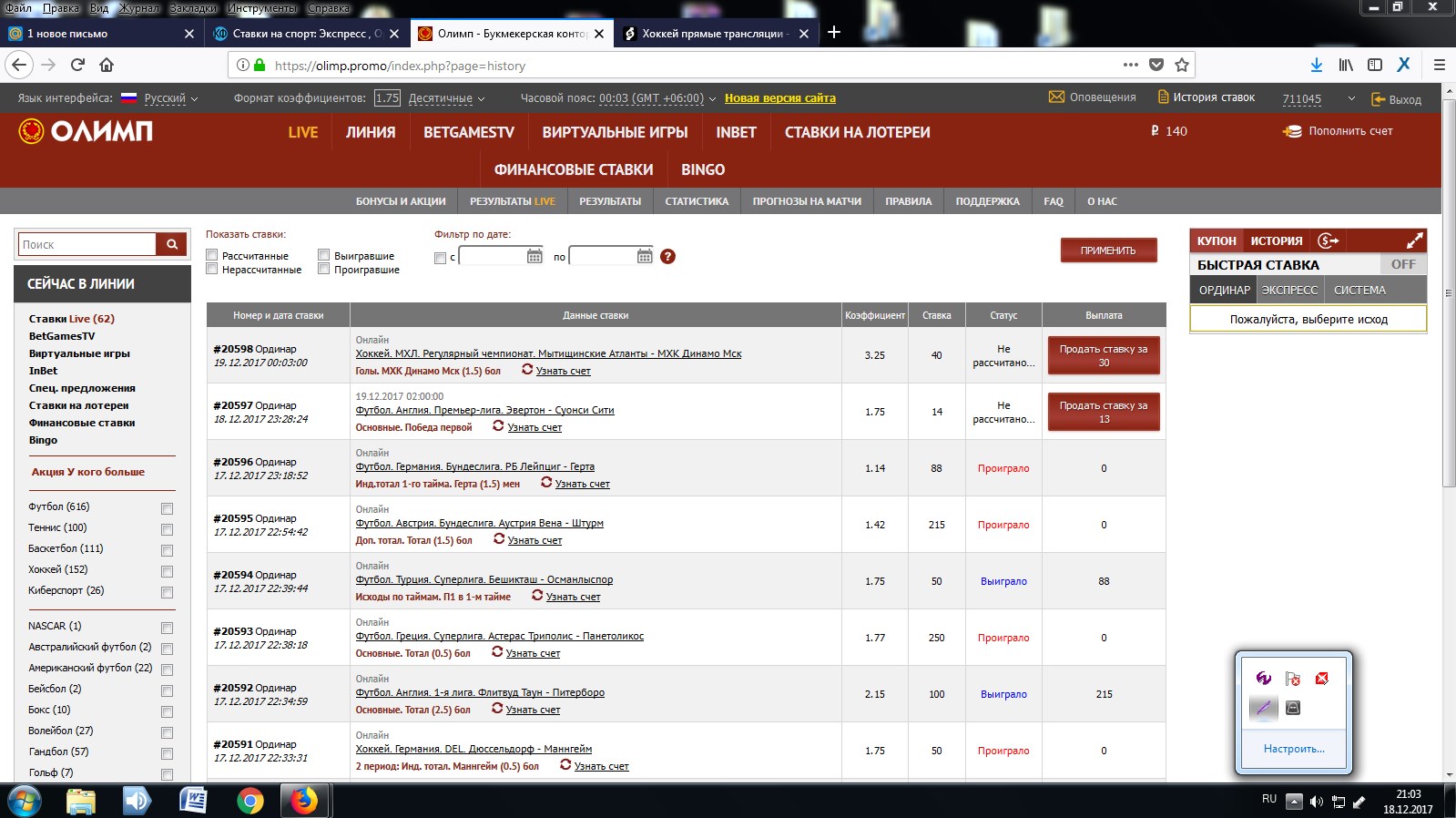Open page actions three-dot menu in address bar

click(x=1131, y=65)
